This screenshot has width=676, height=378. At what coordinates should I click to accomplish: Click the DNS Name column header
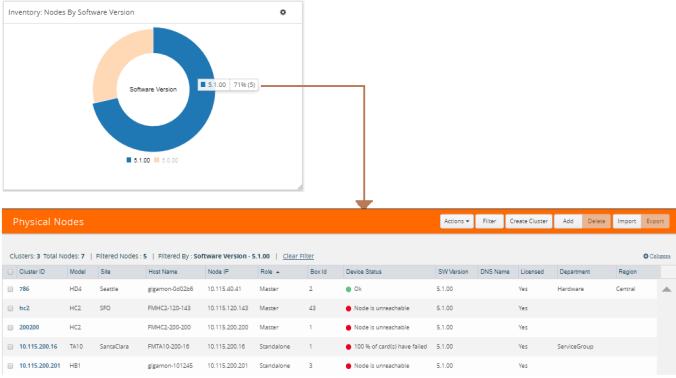pos(495,272)
